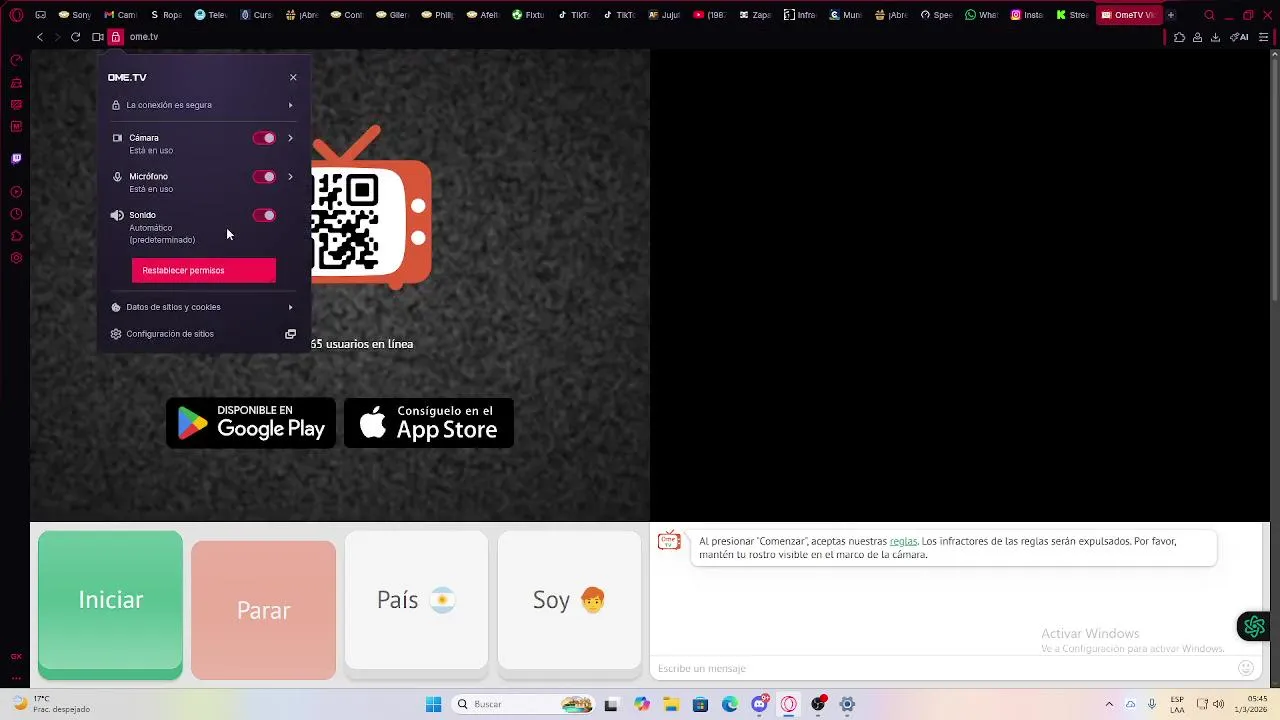Viewport: 1280px width, 720px height.
Task: Open the extensions icon in browser toolbar
Action: pyautogui.click(x=1180, y=37)
